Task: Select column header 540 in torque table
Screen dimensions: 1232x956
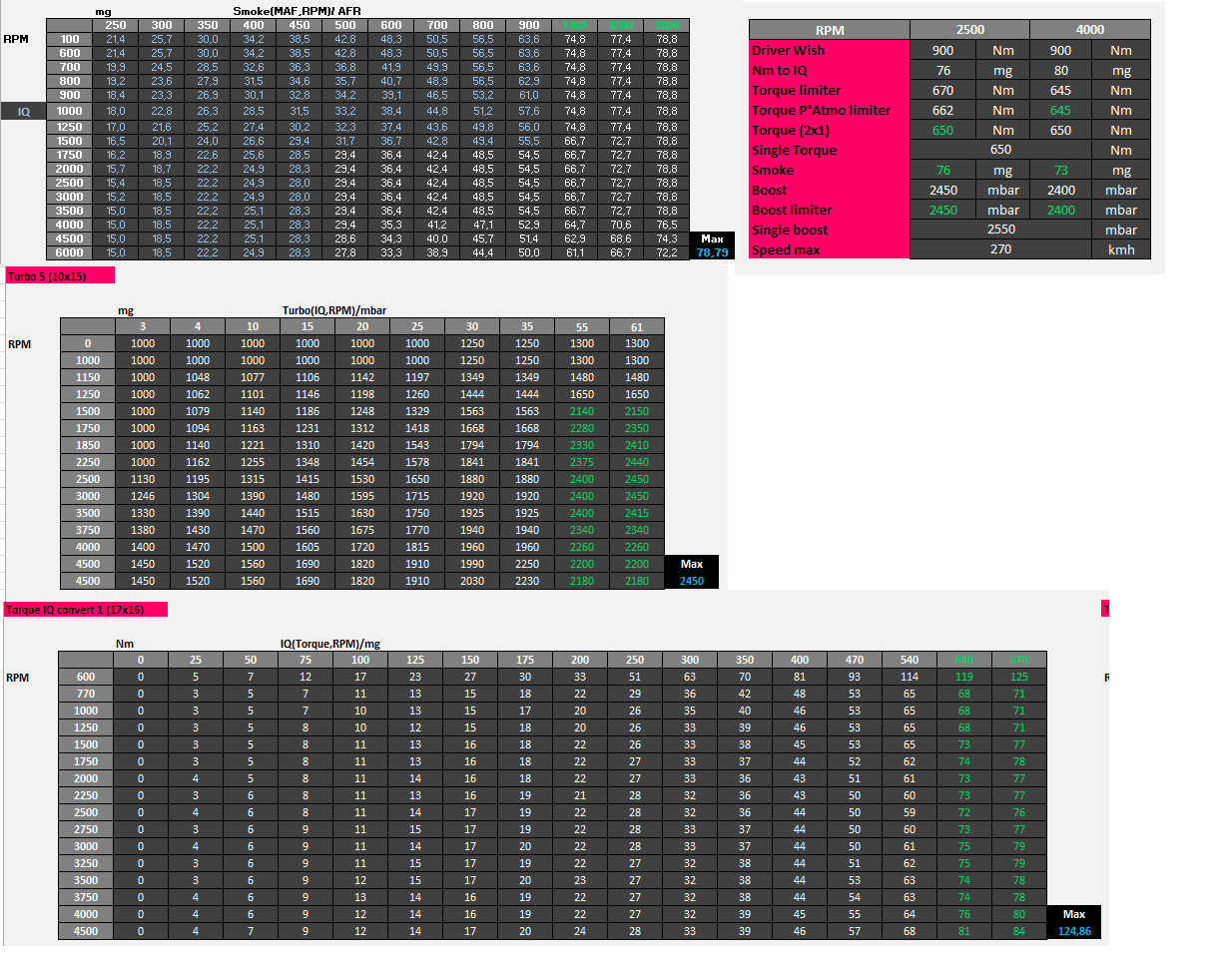Action: tap(909, 660)
